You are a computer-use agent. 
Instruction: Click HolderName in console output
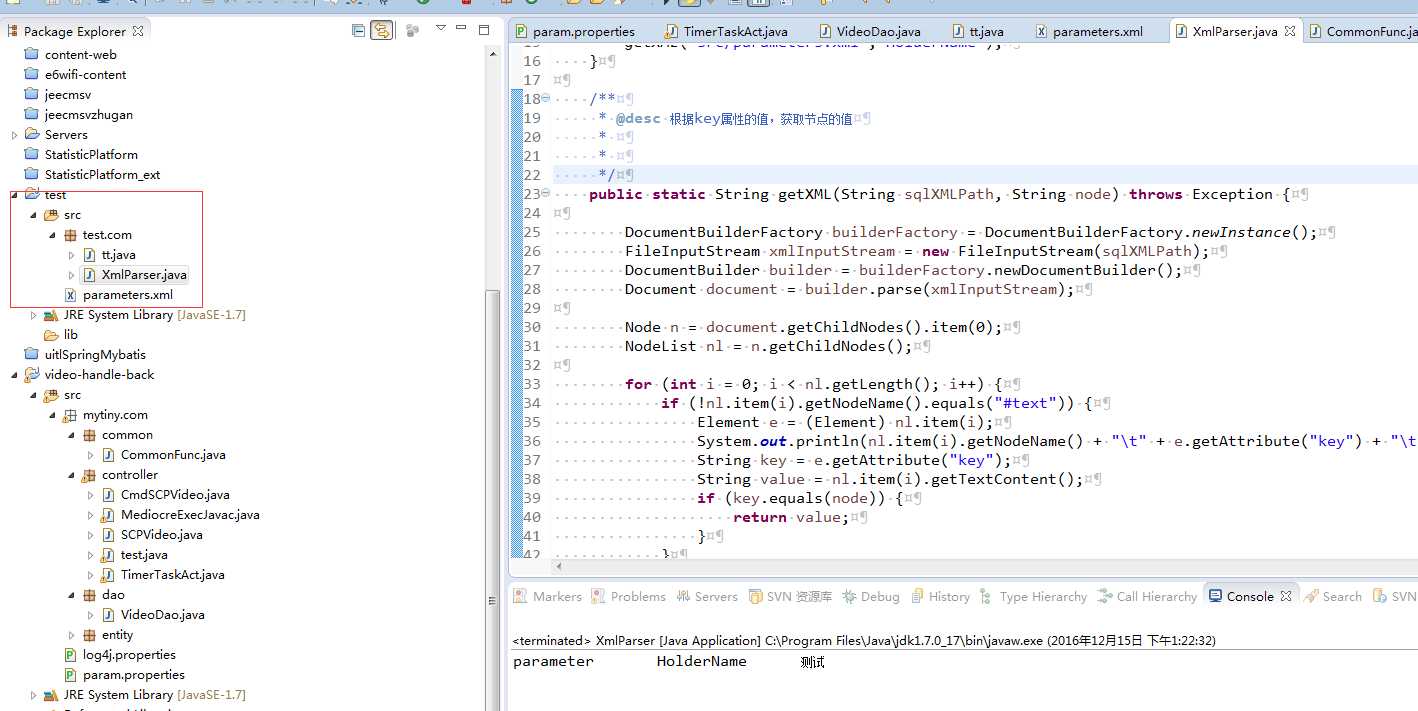tap(701, 662)
